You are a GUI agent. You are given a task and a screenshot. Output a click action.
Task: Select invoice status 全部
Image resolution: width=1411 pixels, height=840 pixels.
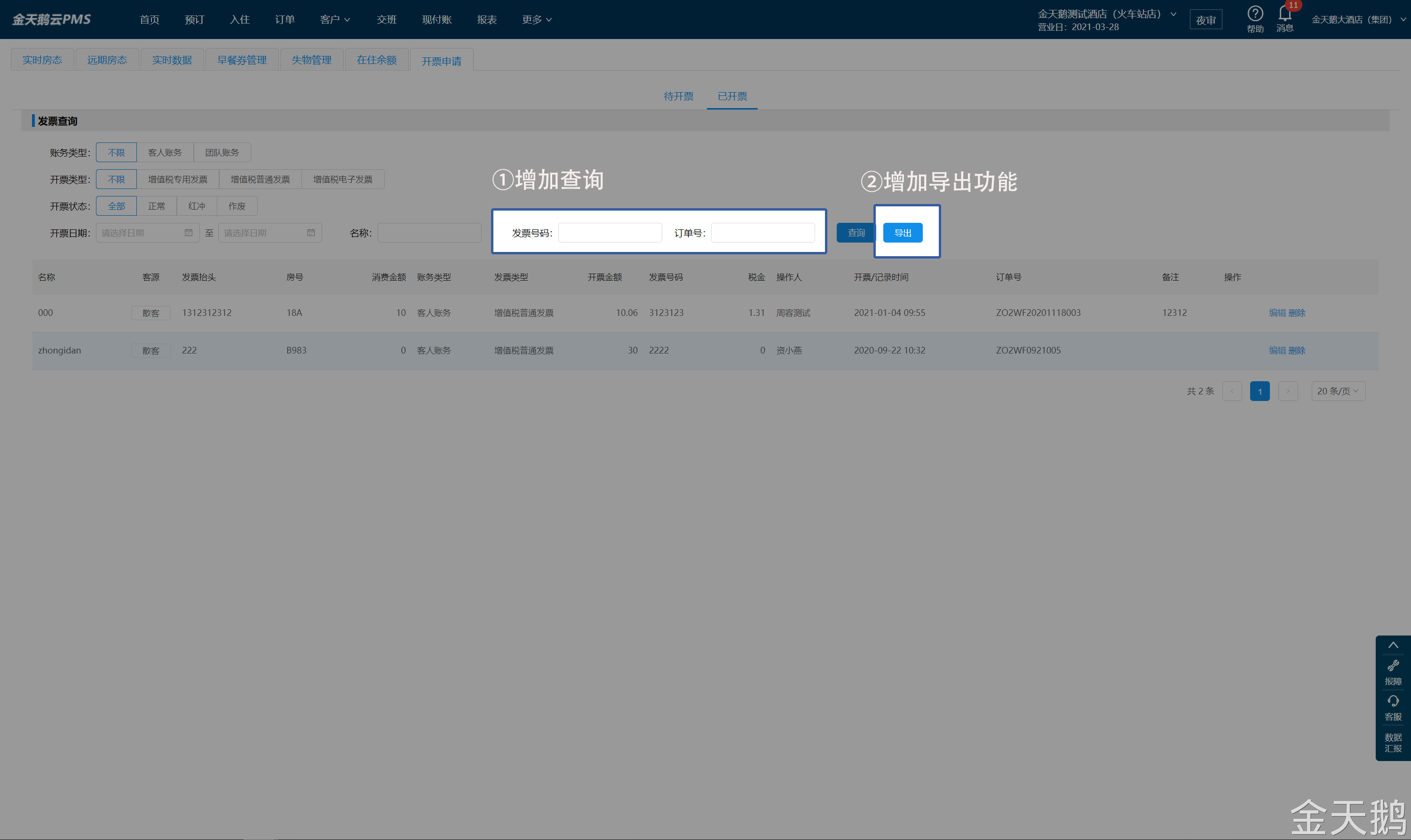point(116,206)
